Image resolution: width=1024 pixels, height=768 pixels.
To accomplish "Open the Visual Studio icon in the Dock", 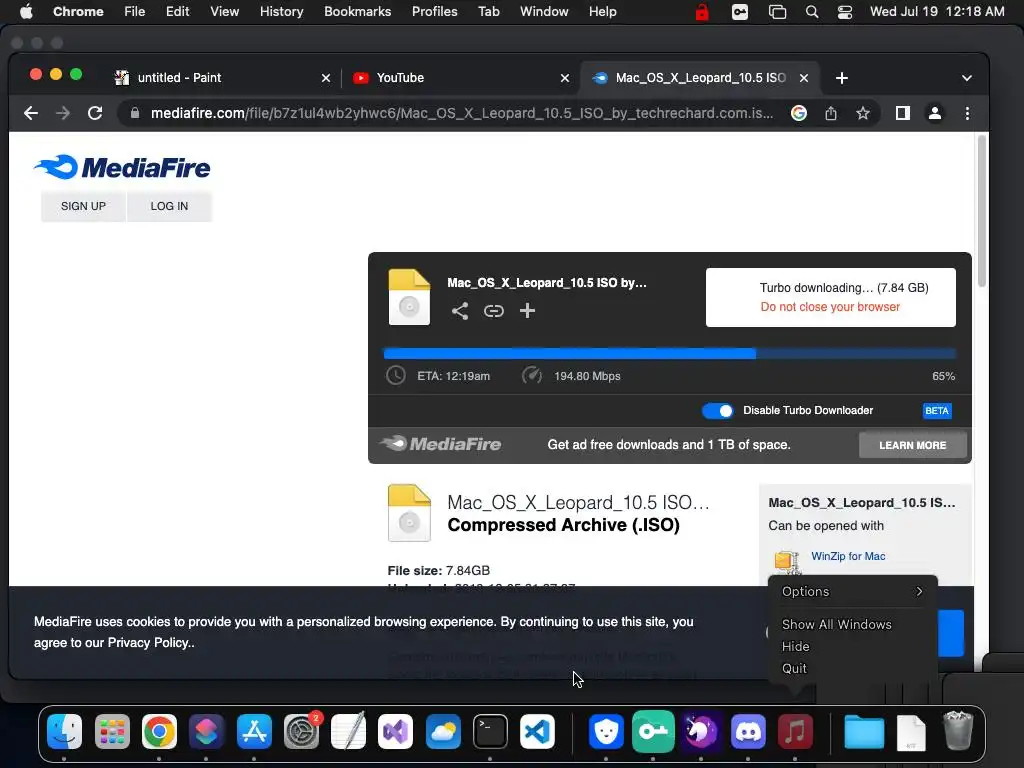I will (x=395, y=731).
